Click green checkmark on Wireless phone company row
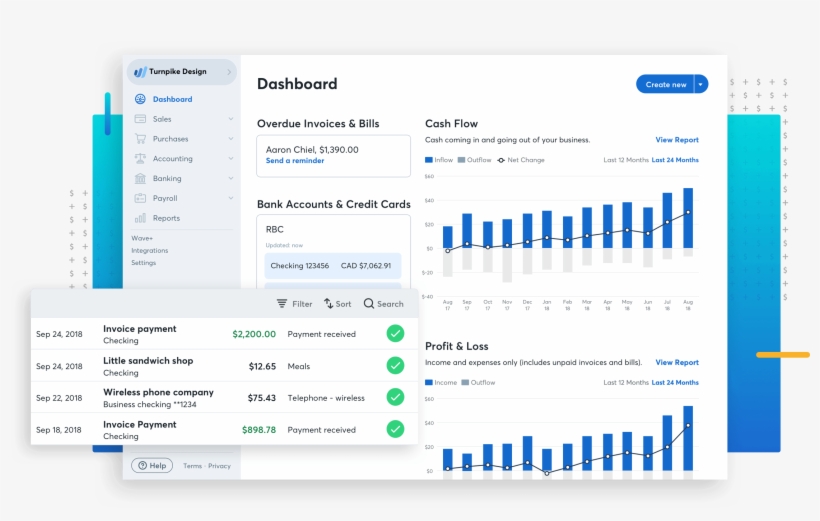820x521 pixels. click(395, 397)
